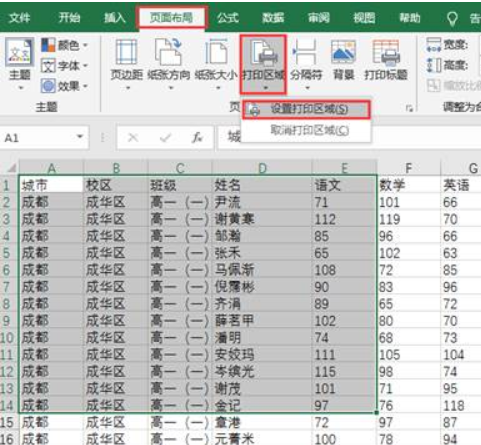
Task: Select header cell 语文
Action: (344, 185)
